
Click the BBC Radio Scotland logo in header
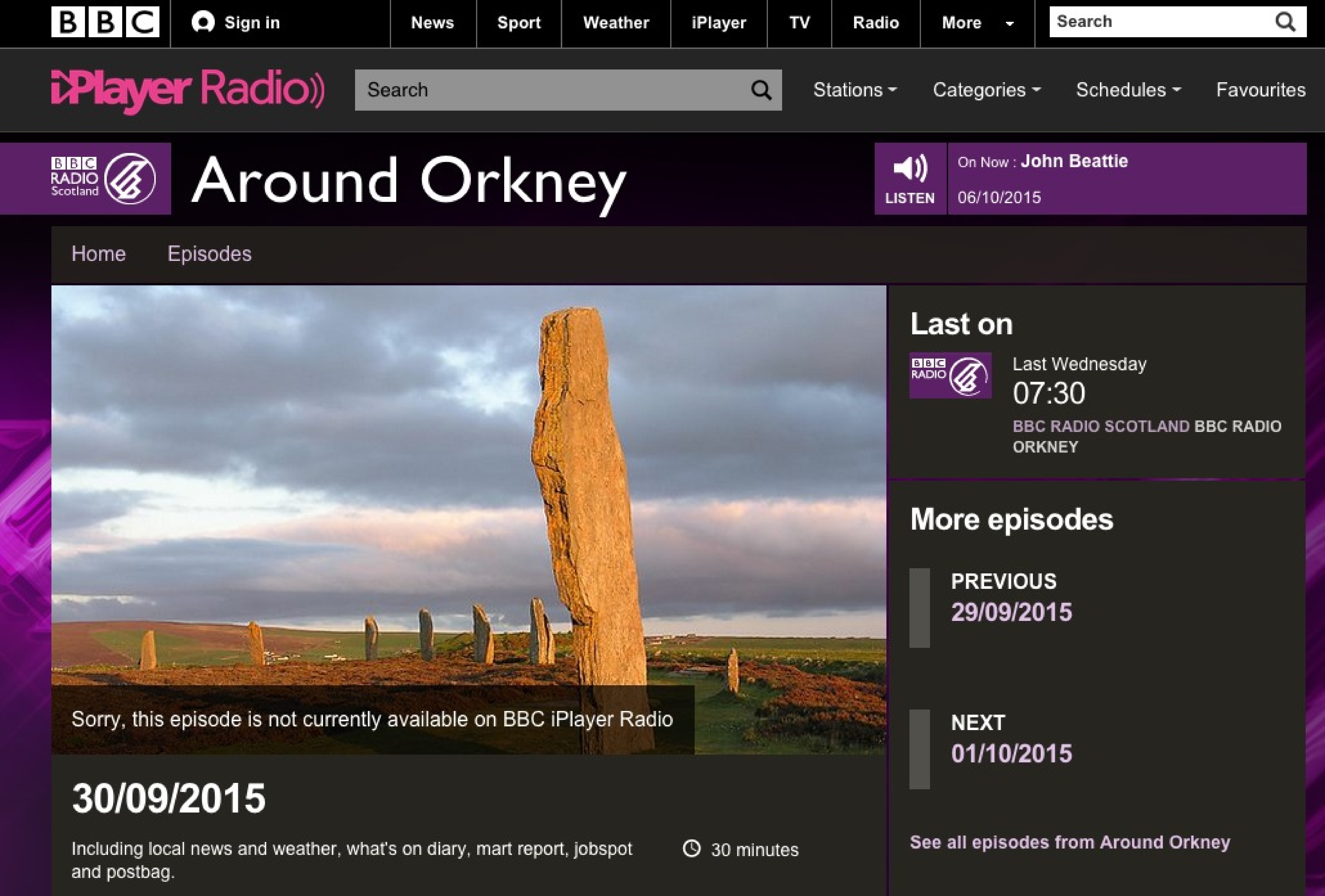tap(103, 178)
